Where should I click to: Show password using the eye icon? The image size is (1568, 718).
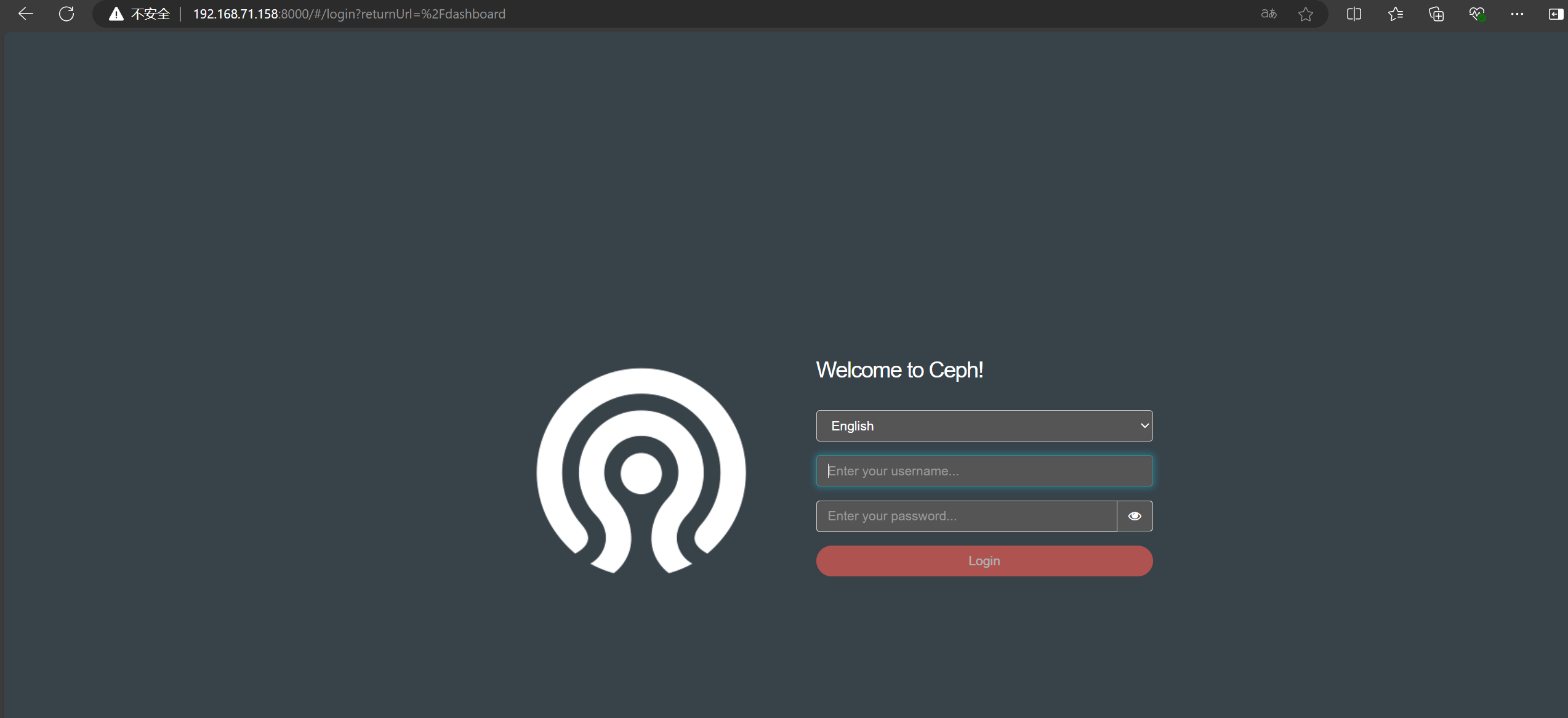click(1135, 516)
